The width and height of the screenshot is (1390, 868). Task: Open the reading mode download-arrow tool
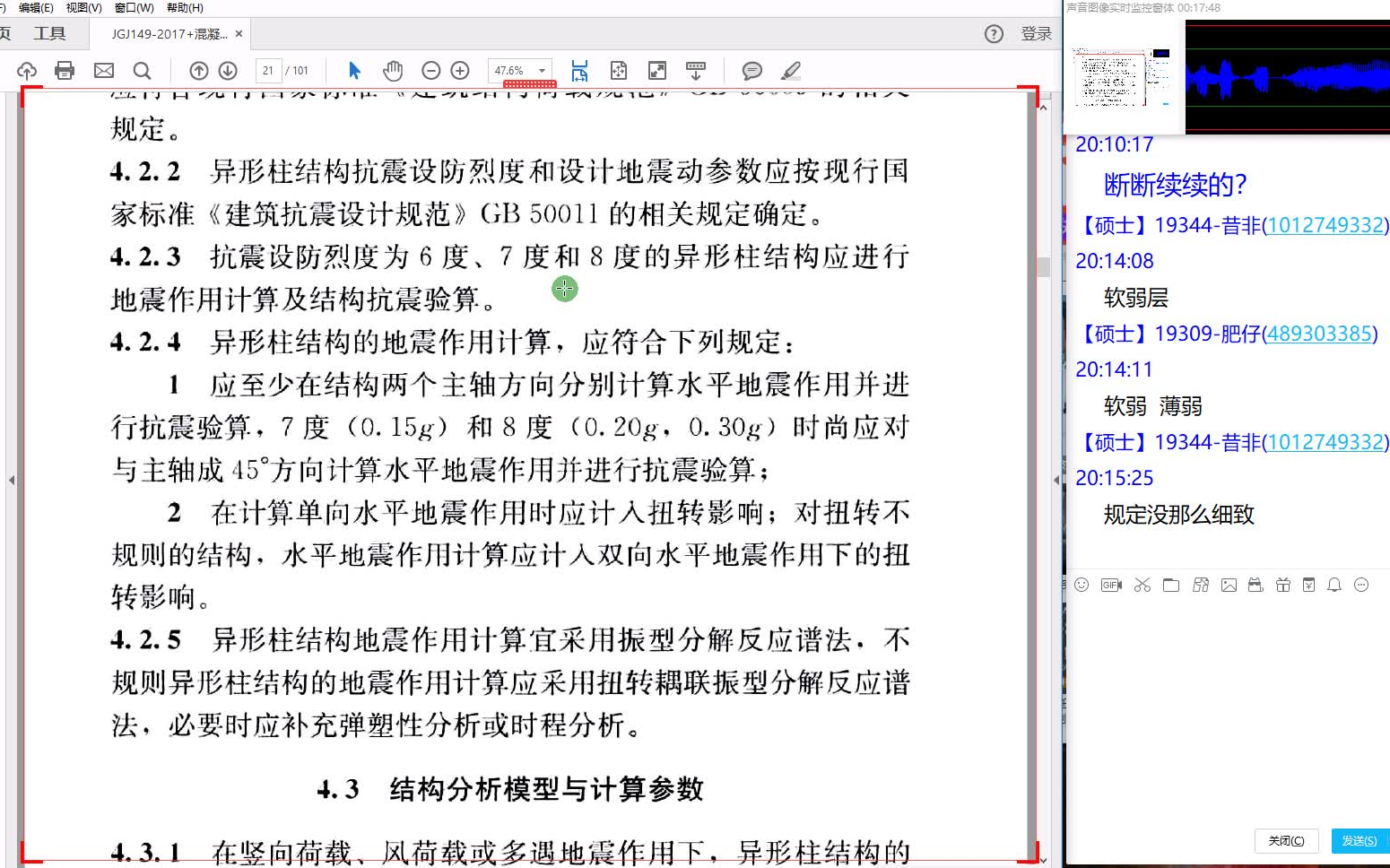696,71
